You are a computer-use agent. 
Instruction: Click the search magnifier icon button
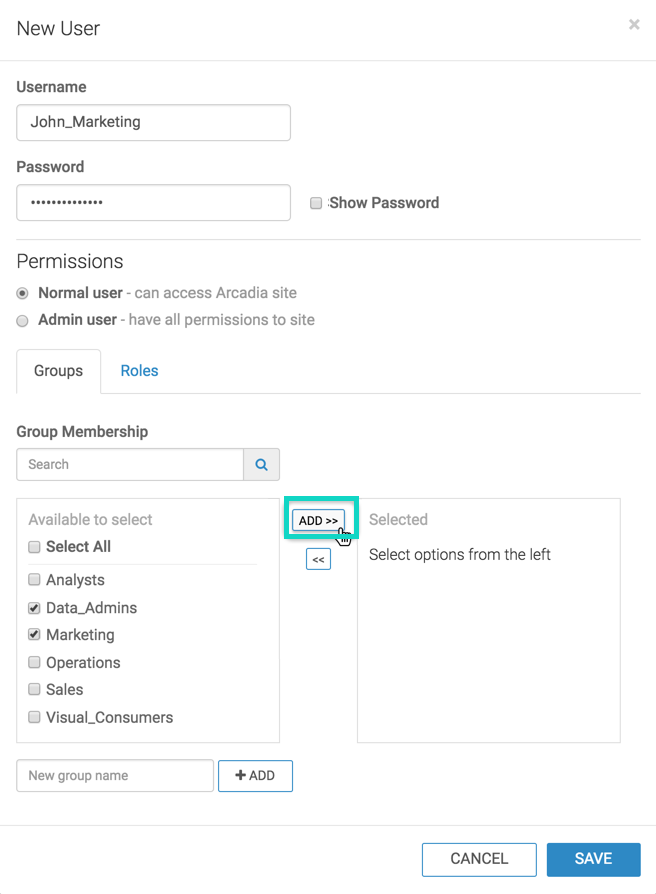261,464
